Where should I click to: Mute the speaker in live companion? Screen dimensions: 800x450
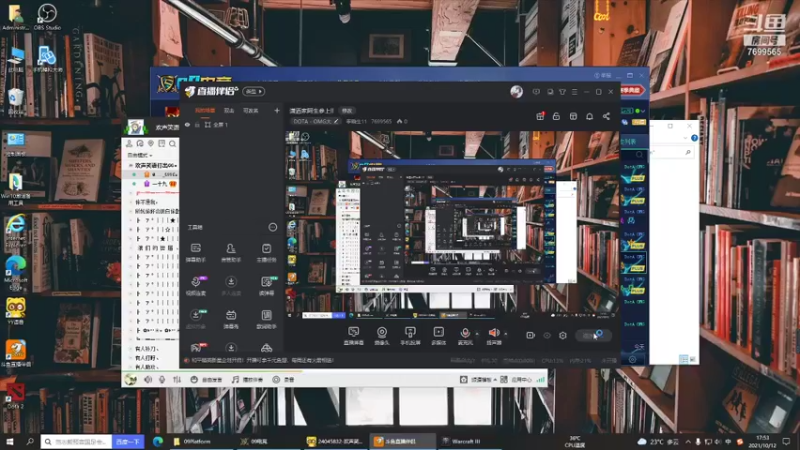click(x=493, y=335)
